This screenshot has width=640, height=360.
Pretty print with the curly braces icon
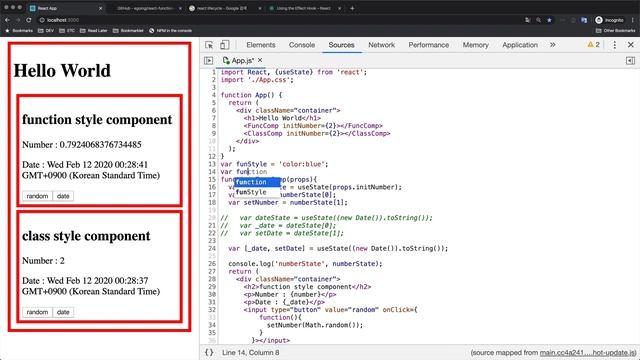pos(209,352)
